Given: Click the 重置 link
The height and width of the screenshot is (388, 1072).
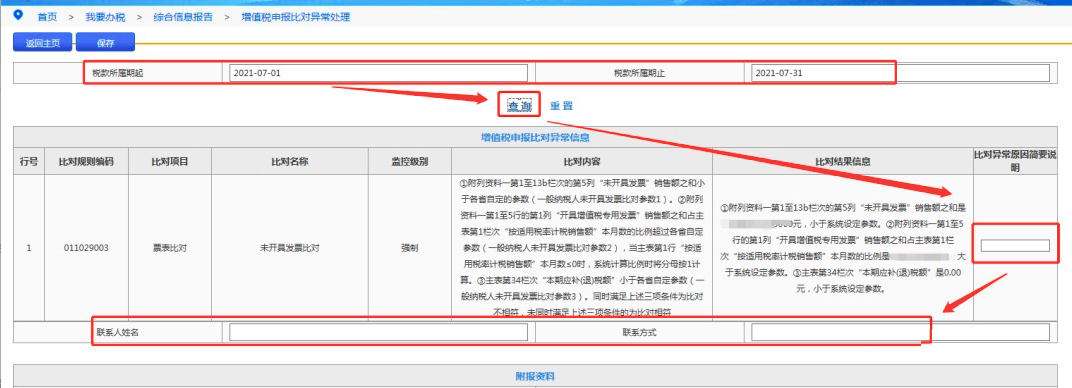Looking at the screenshot, I should [x=561, y=106].
